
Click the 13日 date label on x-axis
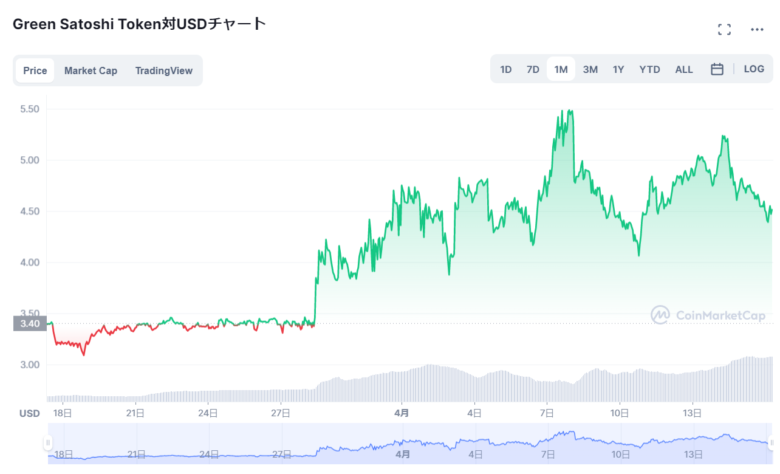(692, 413)
